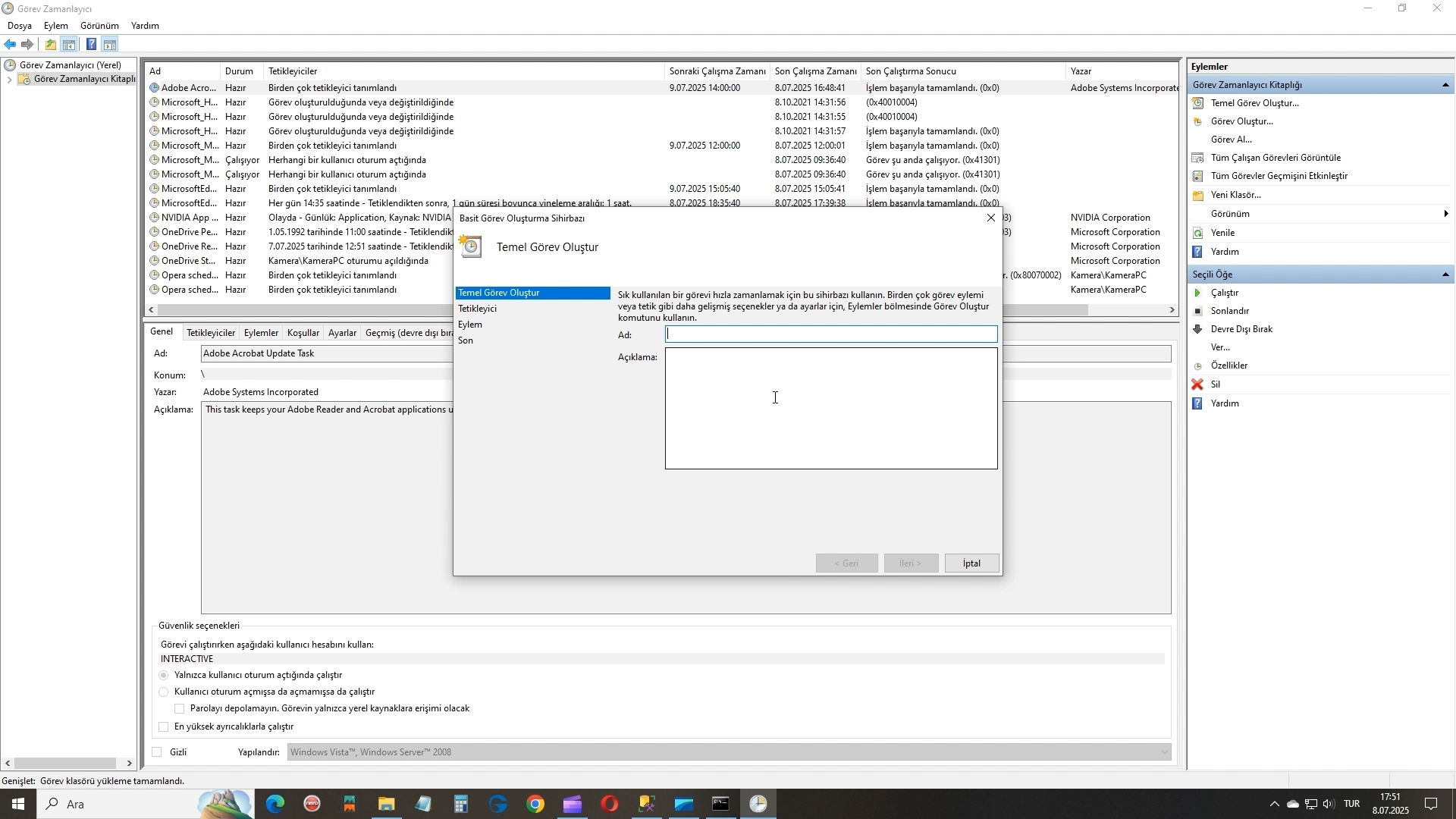The height and width of the screenshot is (819, 1456).
Task: Select Eylem step in wizard
Action: [x=470, y=325]
